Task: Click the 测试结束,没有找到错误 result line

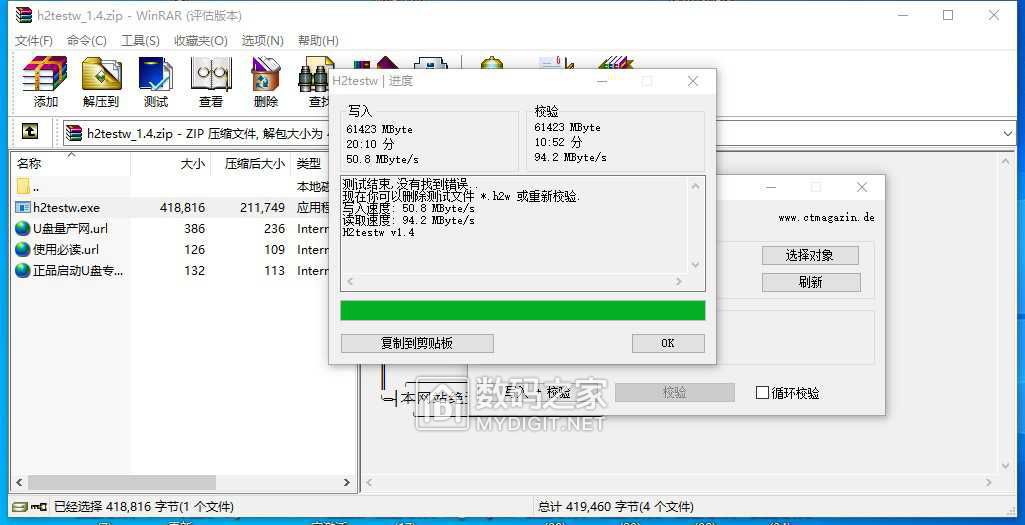Action: click(410, 185)
